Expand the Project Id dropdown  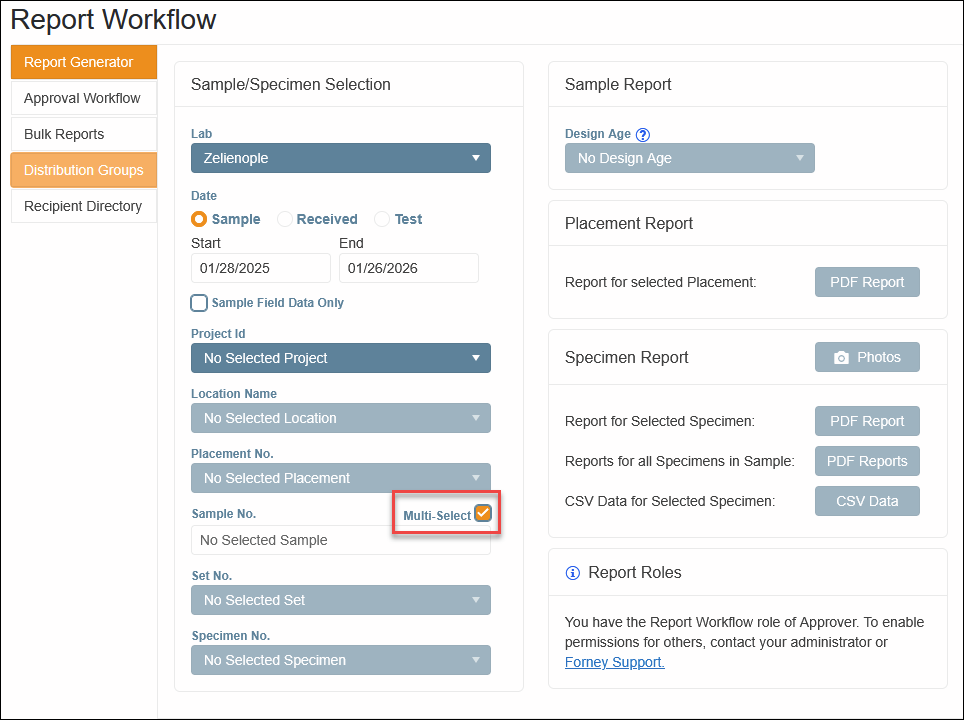coord(340,358)
